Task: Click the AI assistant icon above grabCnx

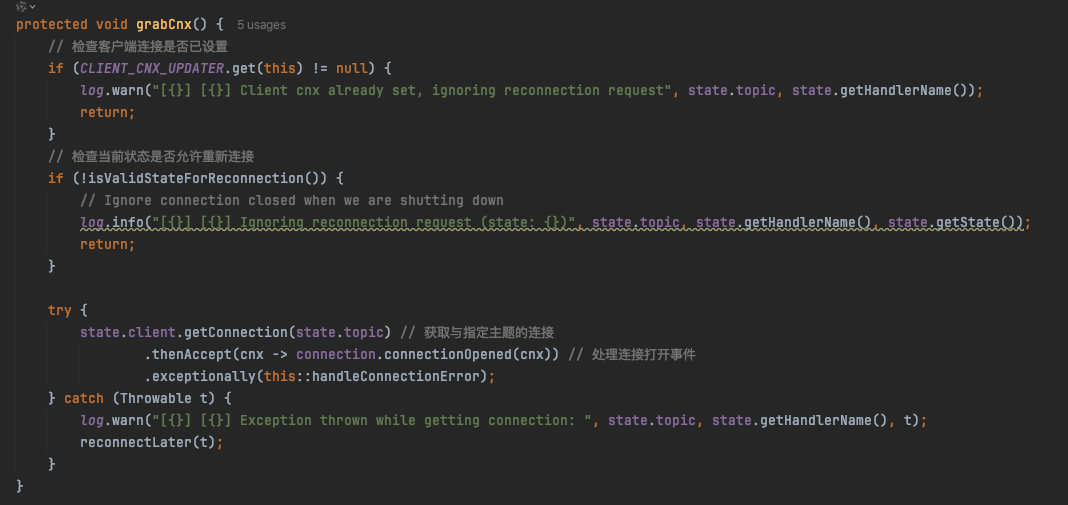Action: pyautogui.click(x=21, y=6)
